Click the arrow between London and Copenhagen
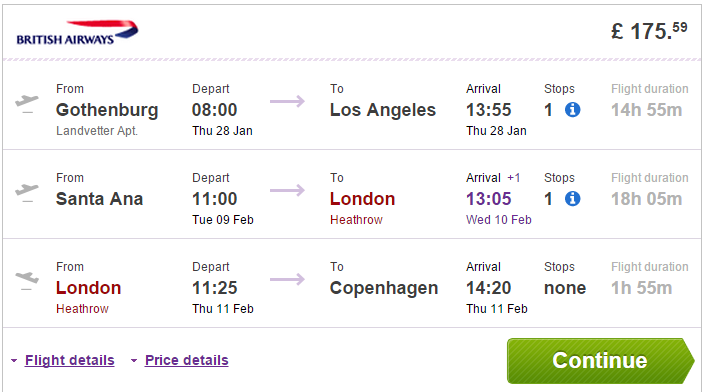The image size is (706, 392). pos(287,279)
